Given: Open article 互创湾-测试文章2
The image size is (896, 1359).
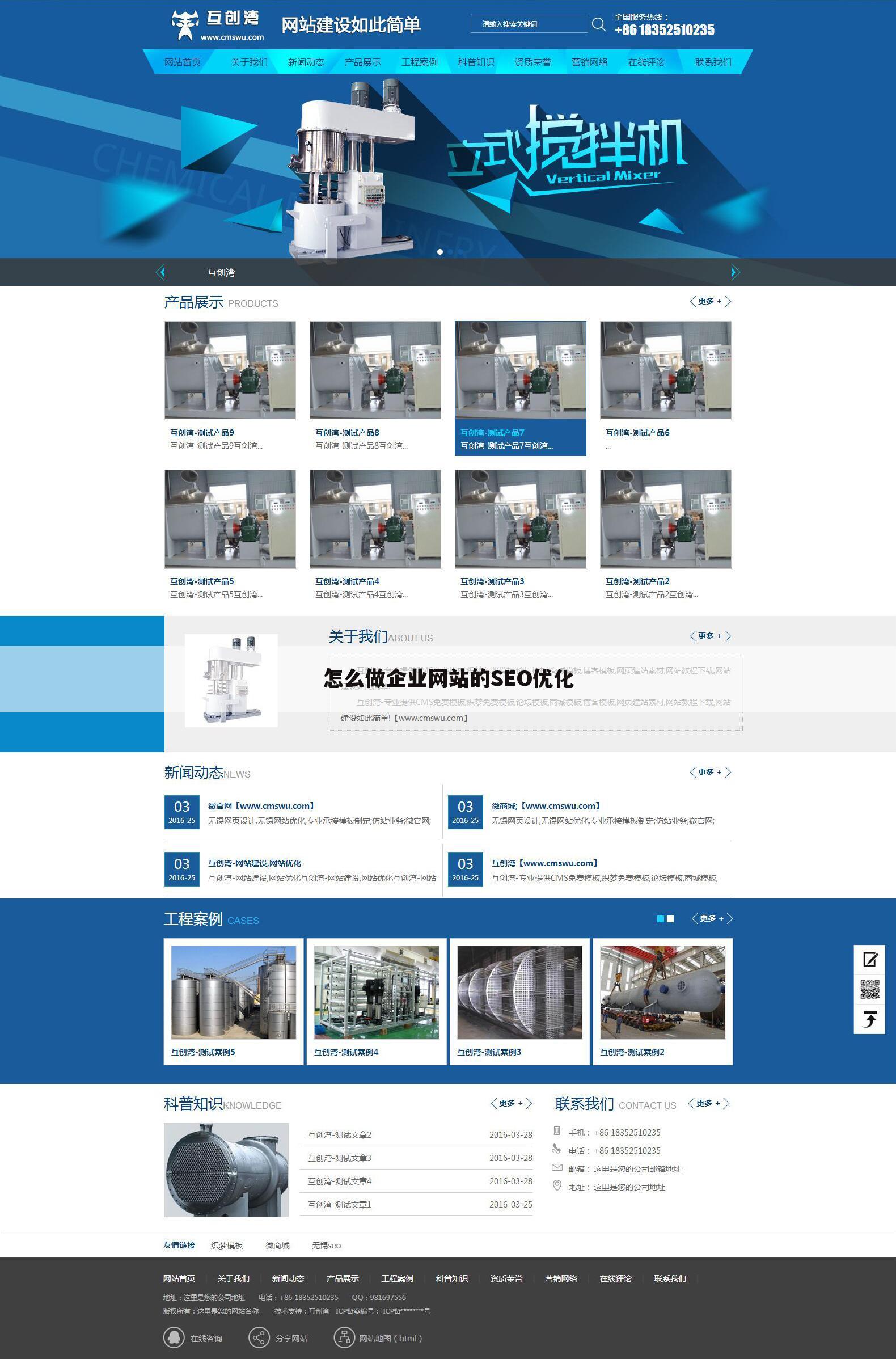Looking at the screenshot, I should click(x=340, y=1134).
